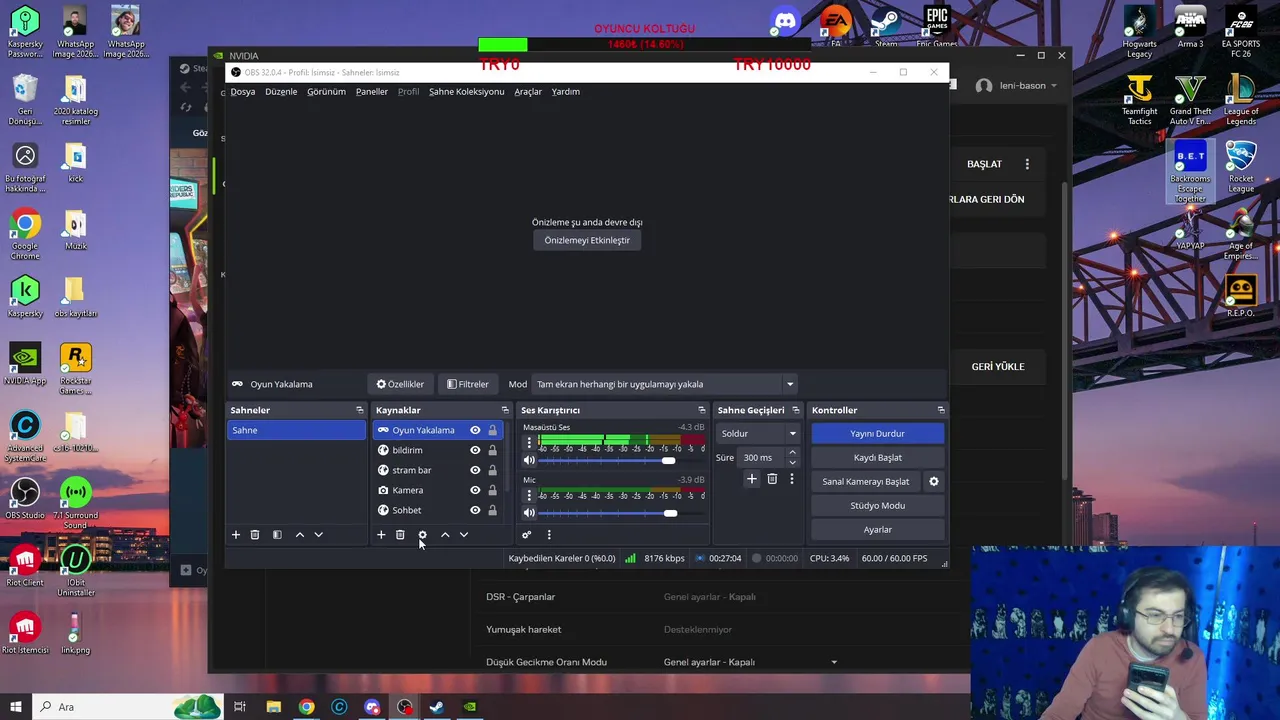
Task: Hide the bildirim source with its eye icon
Action: (x=475, y=450)
